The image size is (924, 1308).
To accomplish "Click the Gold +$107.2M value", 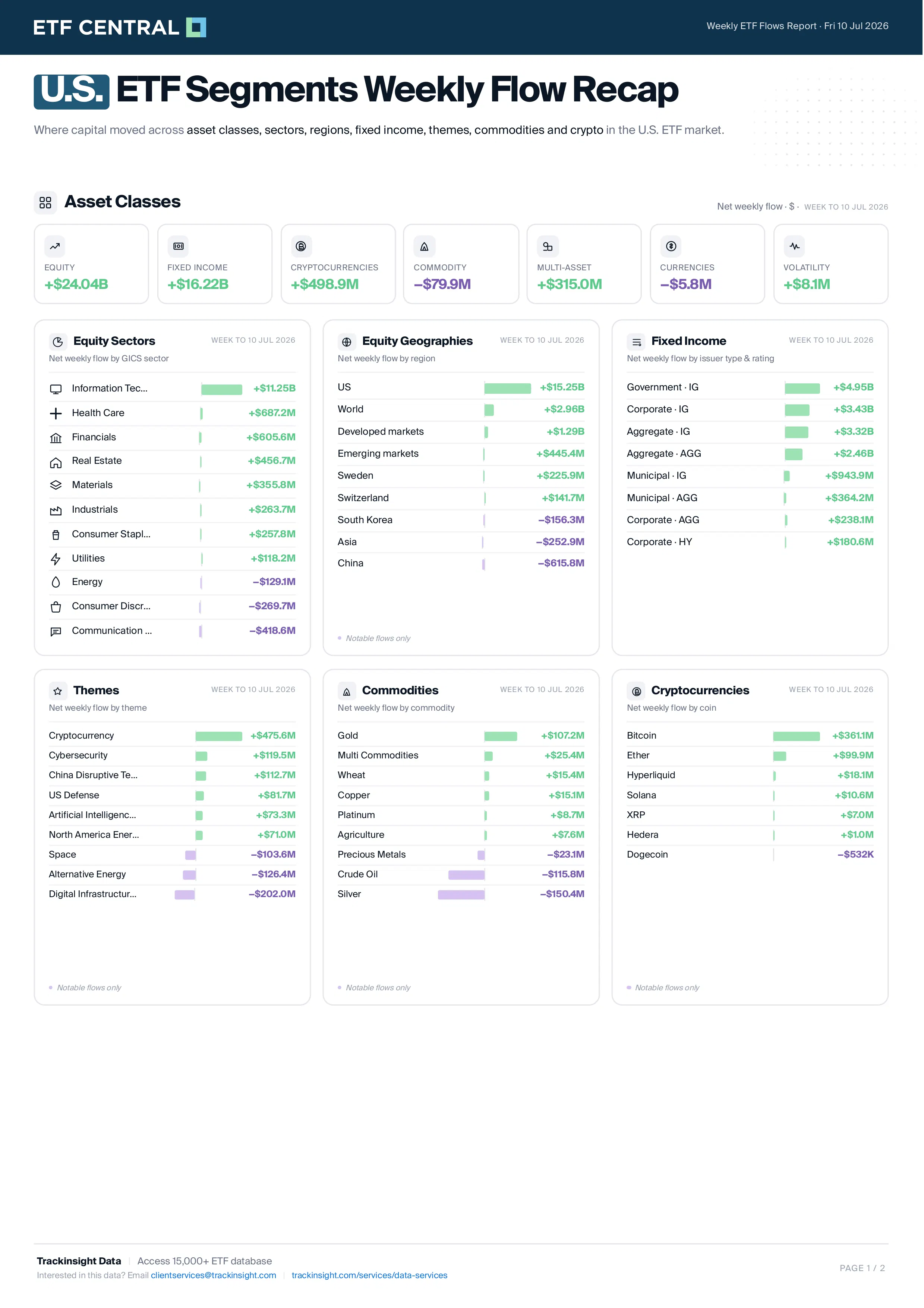I will coord(562,735).
